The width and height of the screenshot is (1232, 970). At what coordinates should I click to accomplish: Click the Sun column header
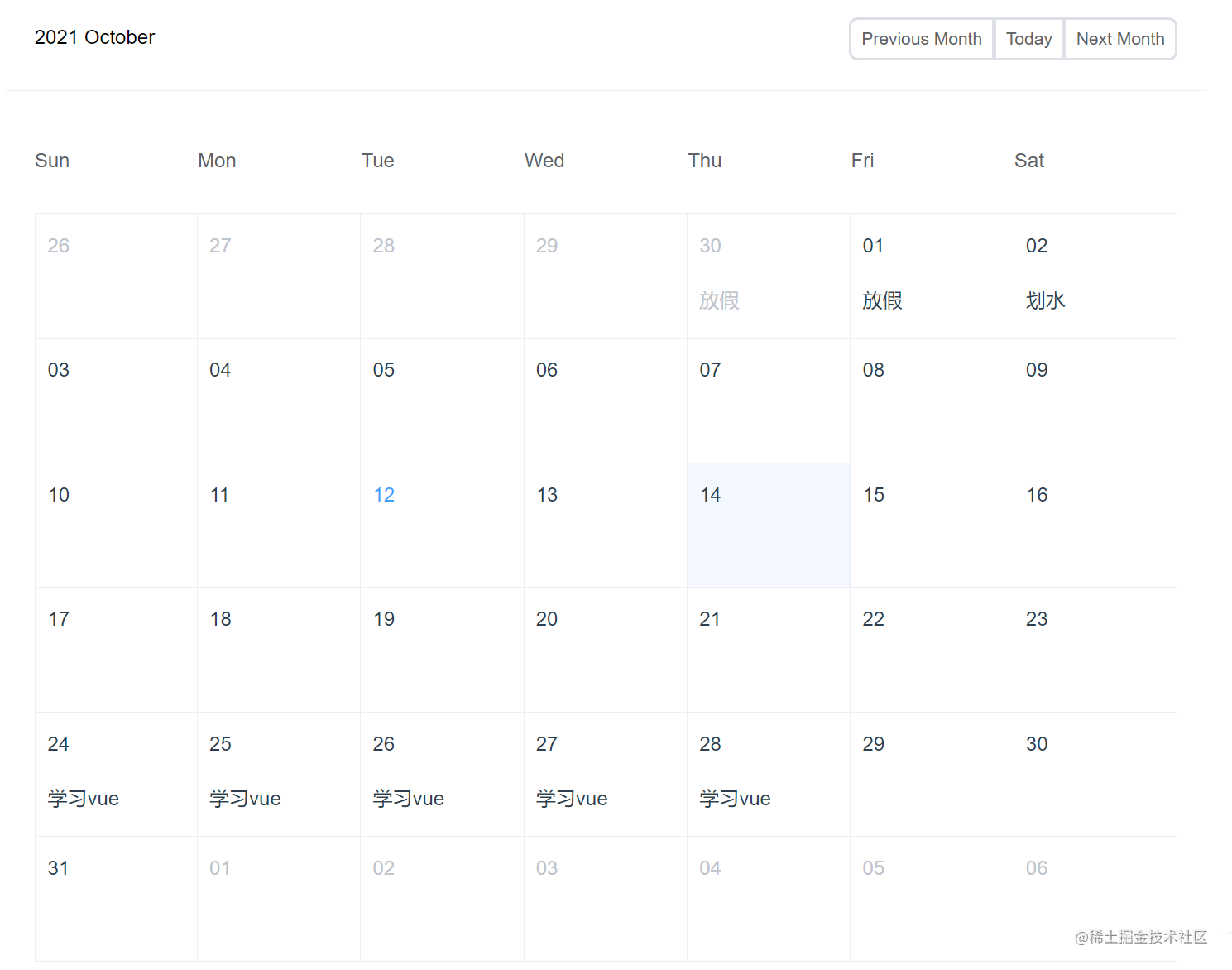click(52, 161)
